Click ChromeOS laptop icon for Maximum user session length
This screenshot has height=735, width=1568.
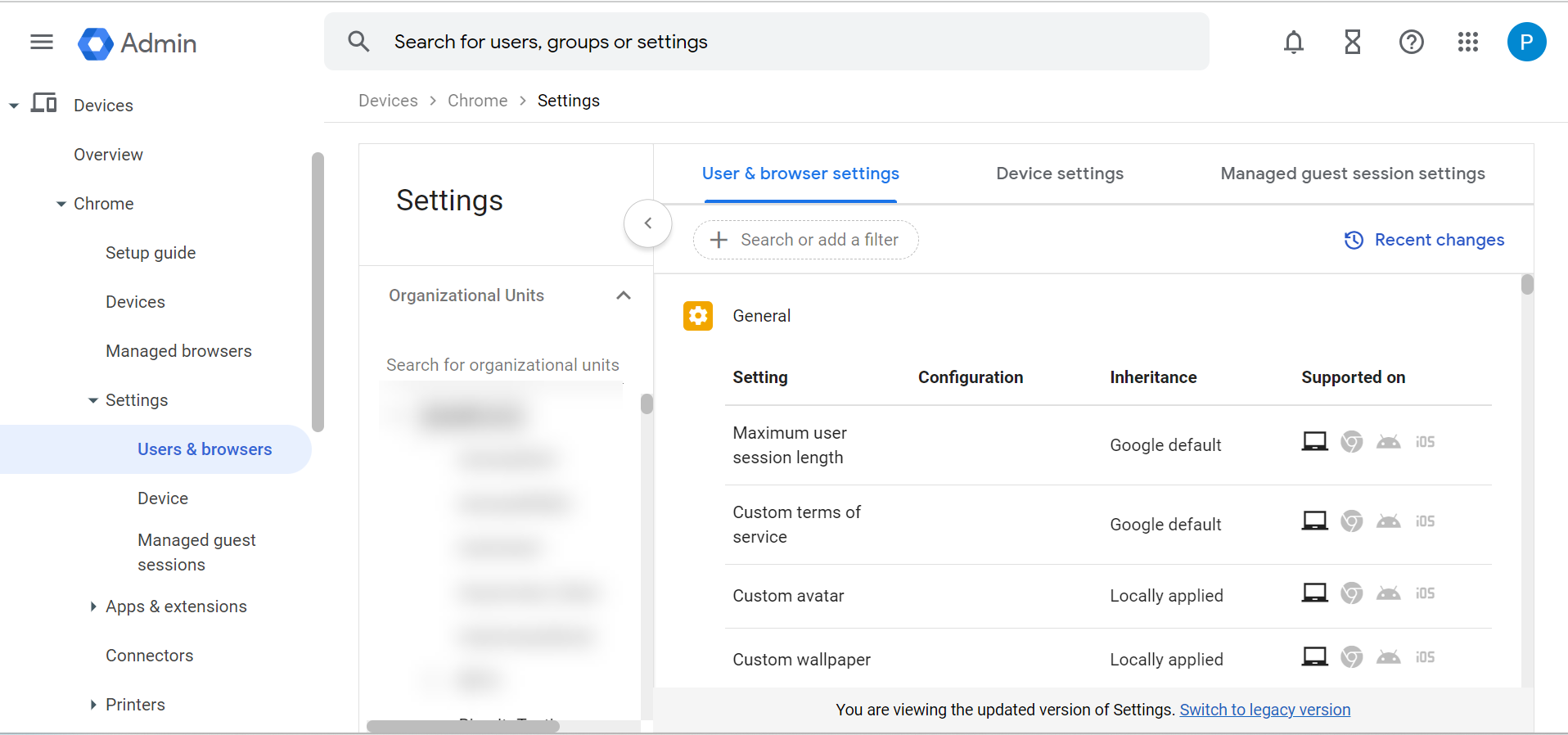[x=1315, y=442]
